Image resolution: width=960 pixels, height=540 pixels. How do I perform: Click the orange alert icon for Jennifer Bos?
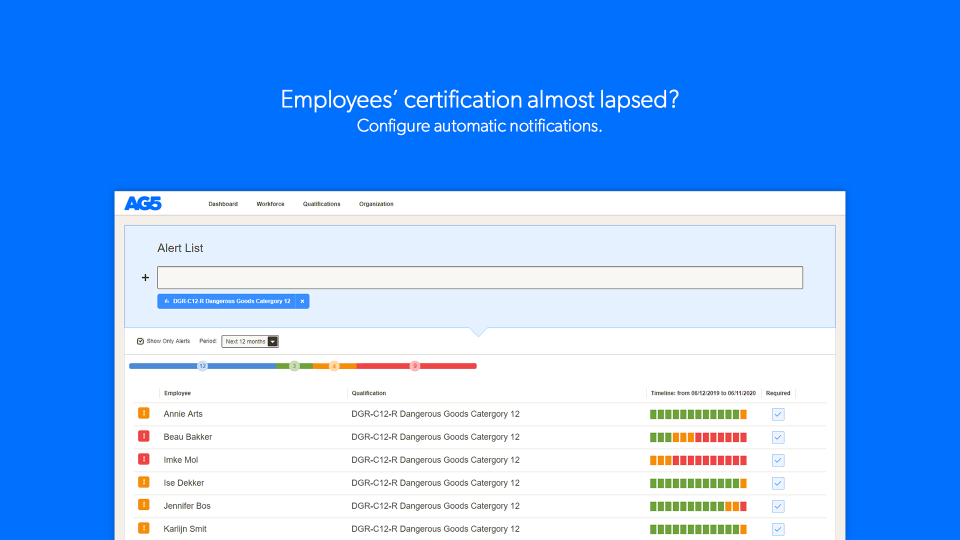pos(143,505)
